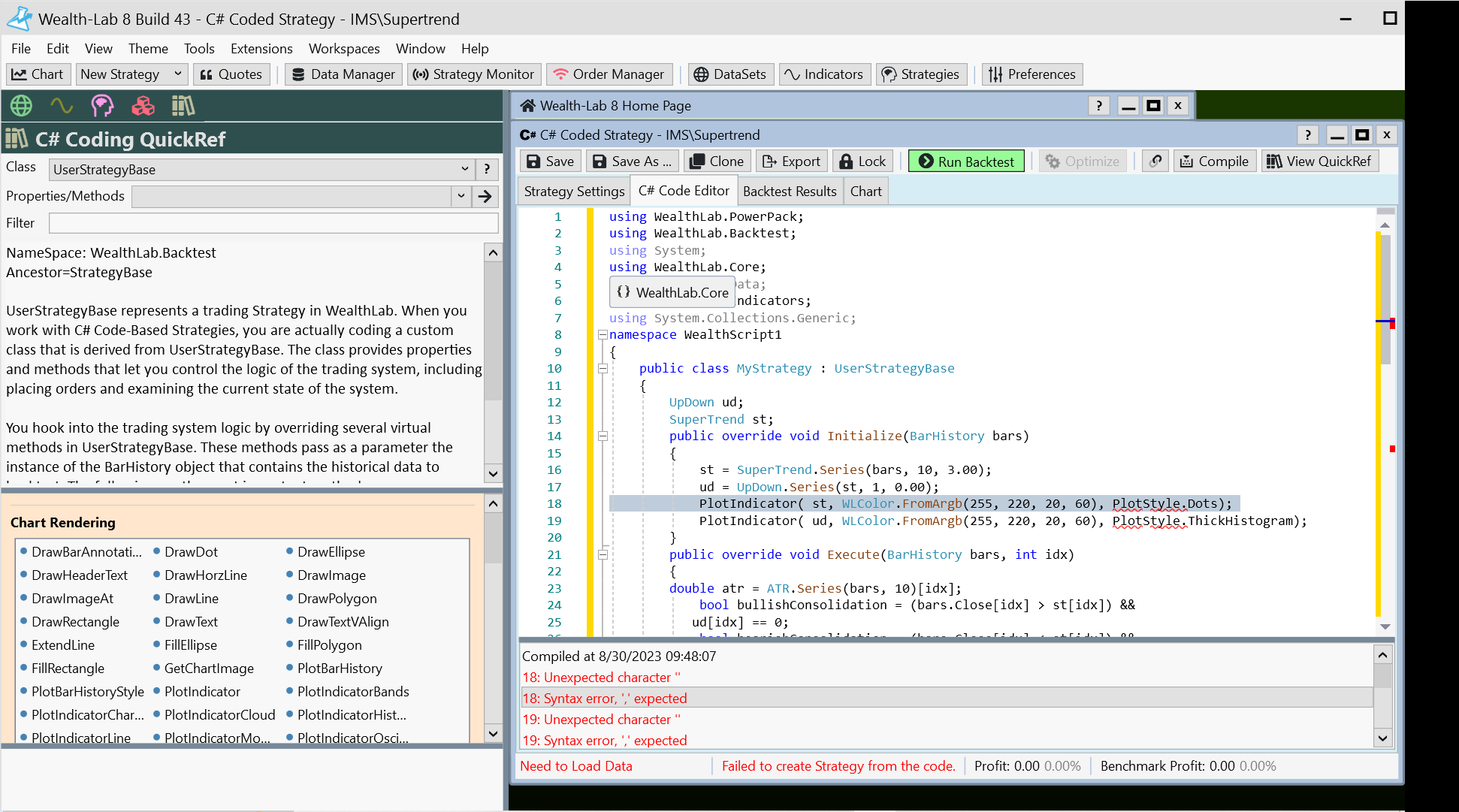Click Run Backtest button

pyautogui.click(x=966, y=161)
